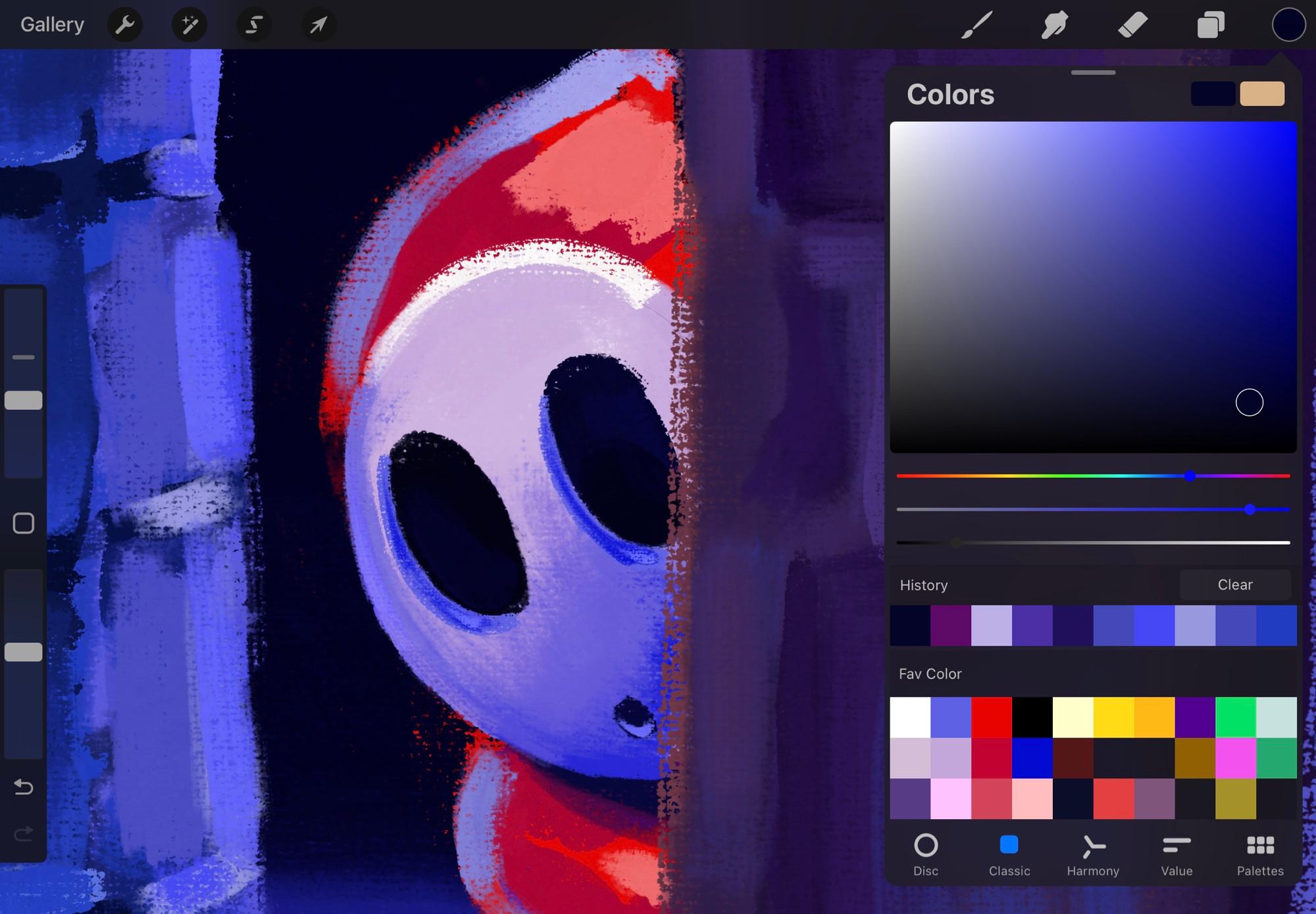Pick the white Fav Color swatch
Image resolution: width=1316 pixels, height=914 pixels.
point(910,717)
